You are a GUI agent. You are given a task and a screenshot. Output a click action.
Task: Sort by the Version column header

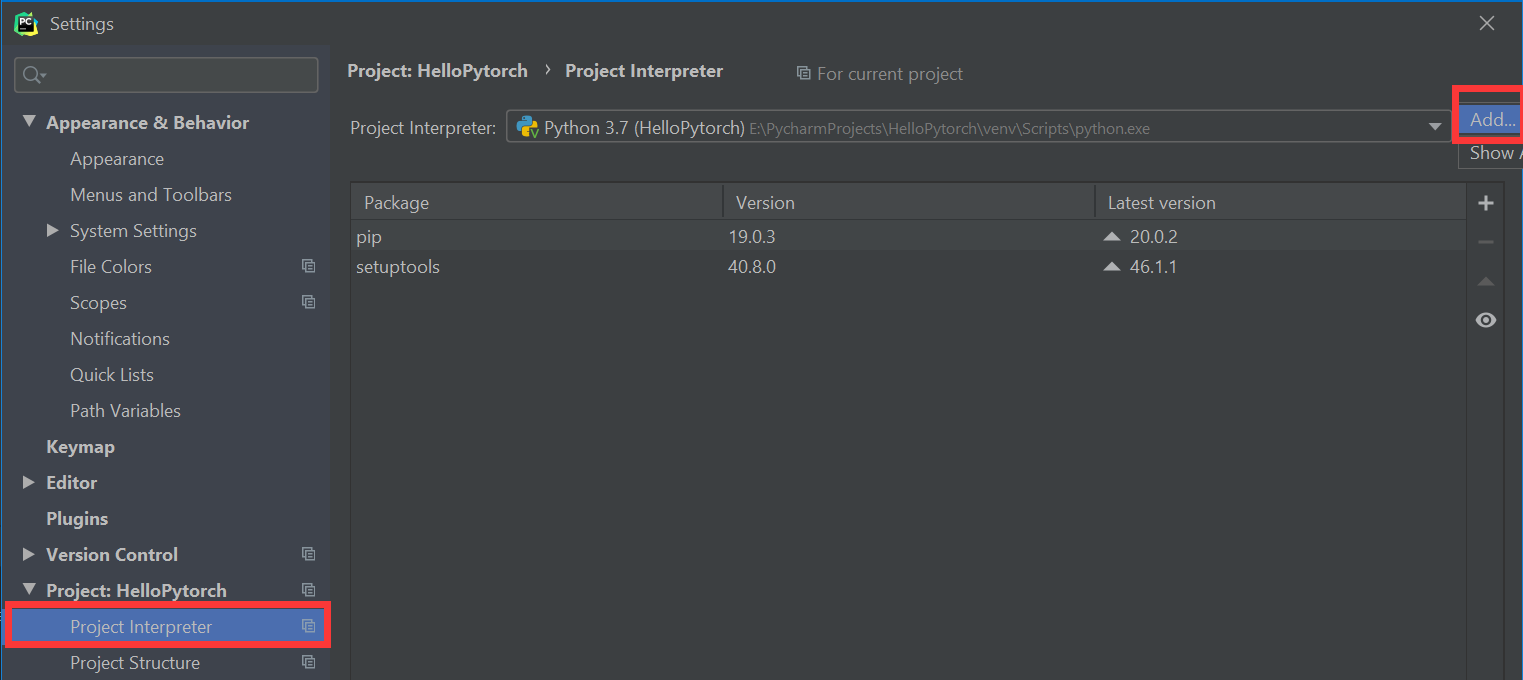coord(909,202)
